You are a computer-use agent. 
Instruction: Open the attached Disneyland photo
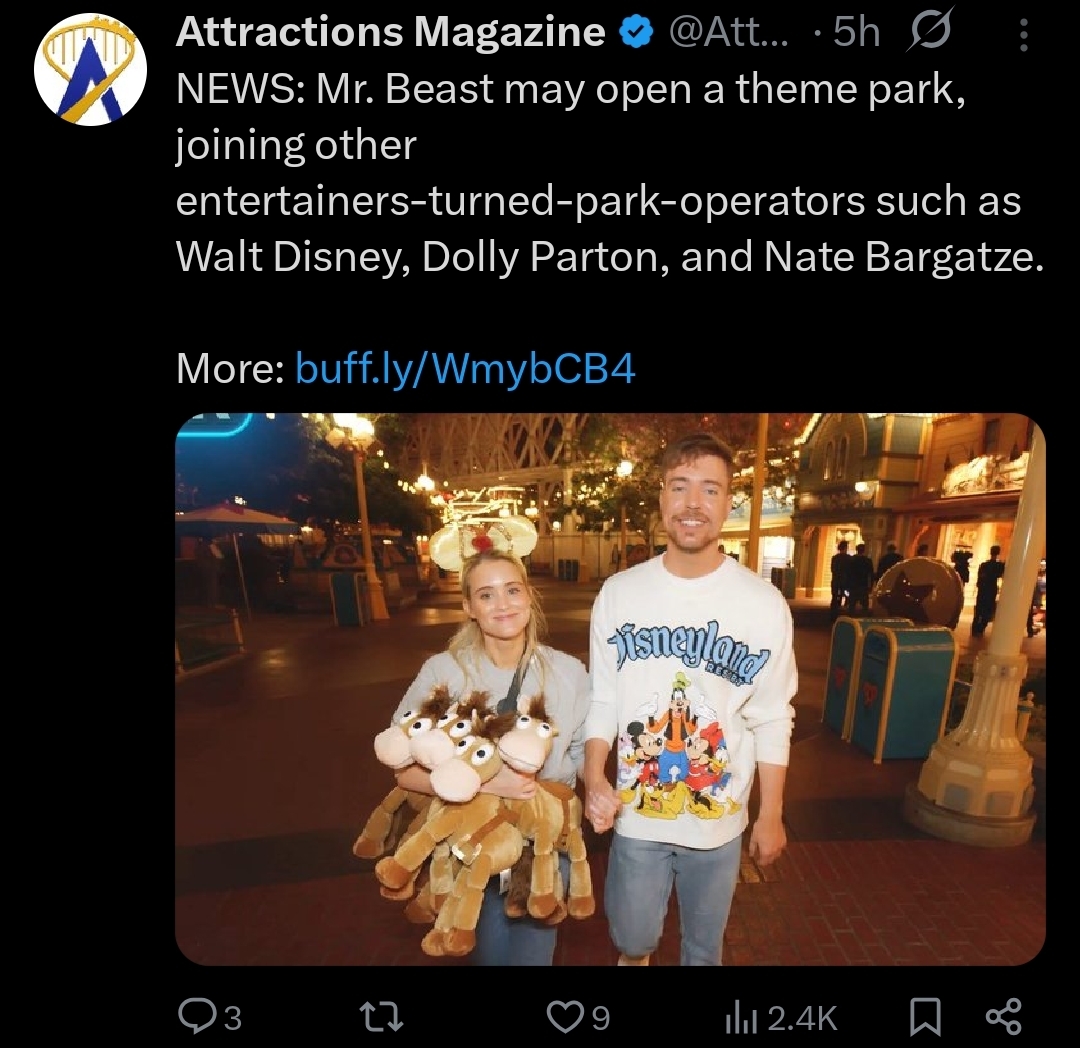(610, 689)
